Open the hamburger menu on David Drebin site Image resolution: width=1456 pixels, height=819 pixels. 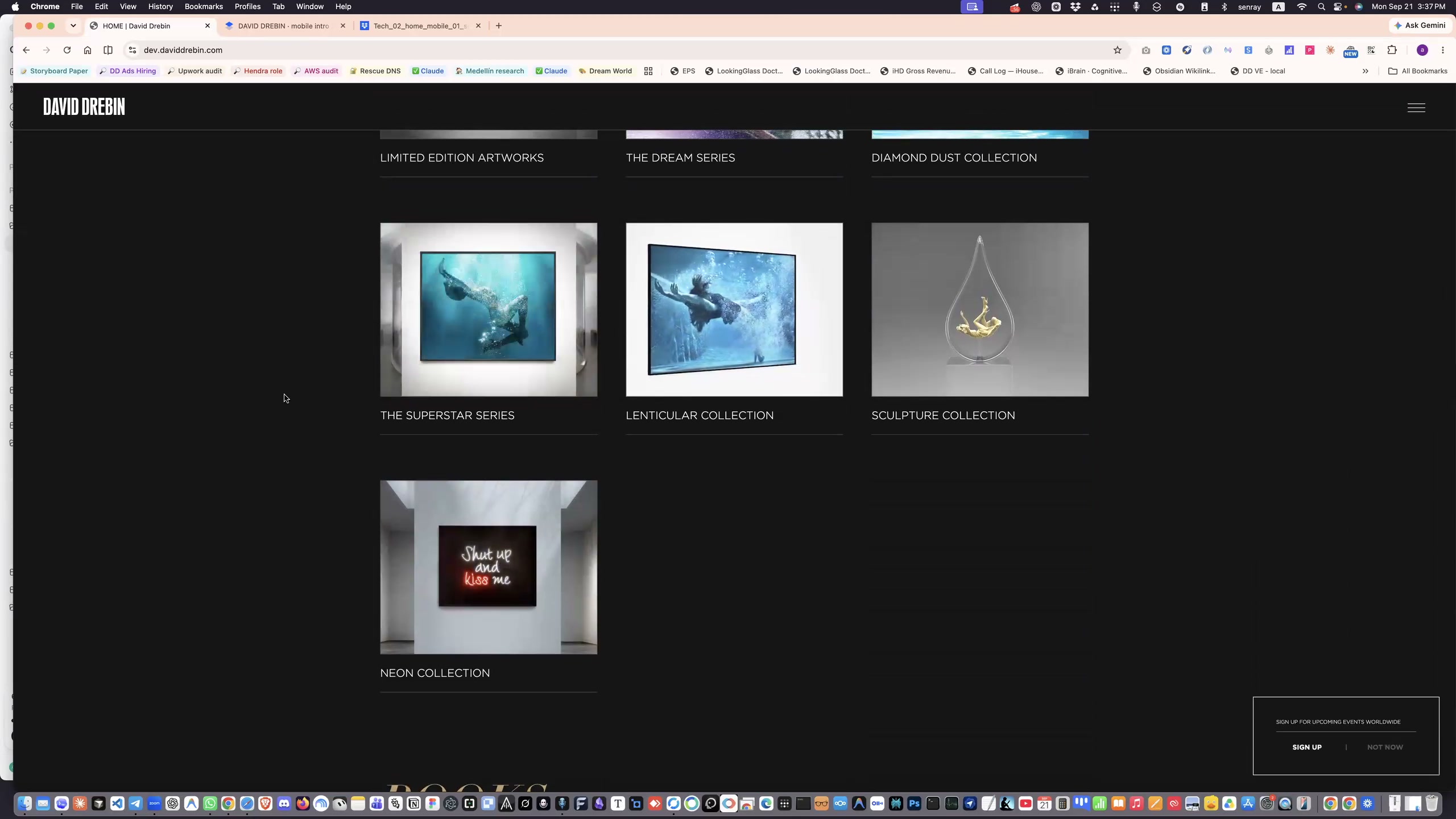[1416, 107]
